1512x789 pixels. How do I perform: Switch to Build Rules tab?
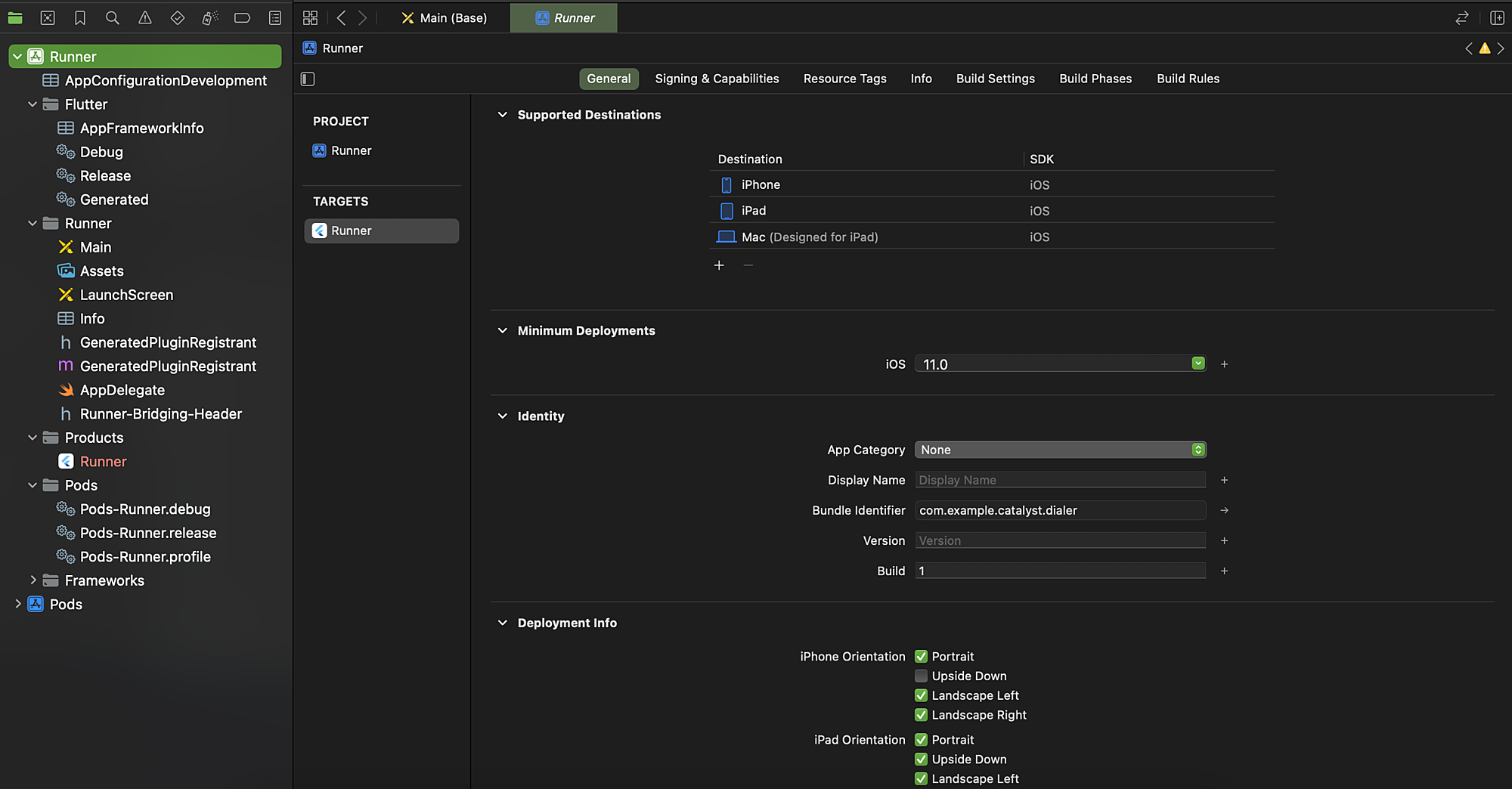coord(1188,79)
